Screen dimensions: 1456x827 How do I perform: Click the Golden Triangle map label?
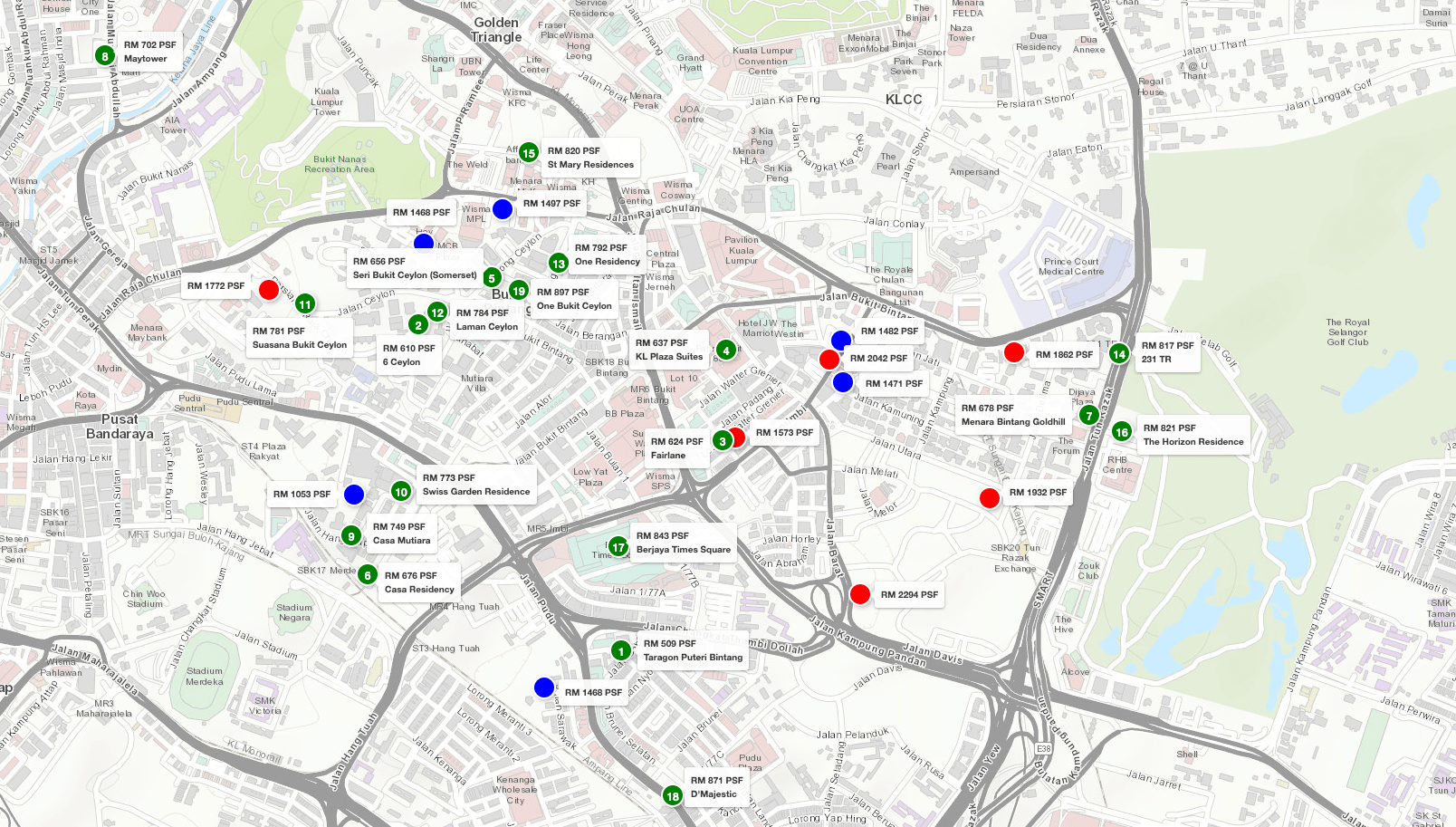496,30
